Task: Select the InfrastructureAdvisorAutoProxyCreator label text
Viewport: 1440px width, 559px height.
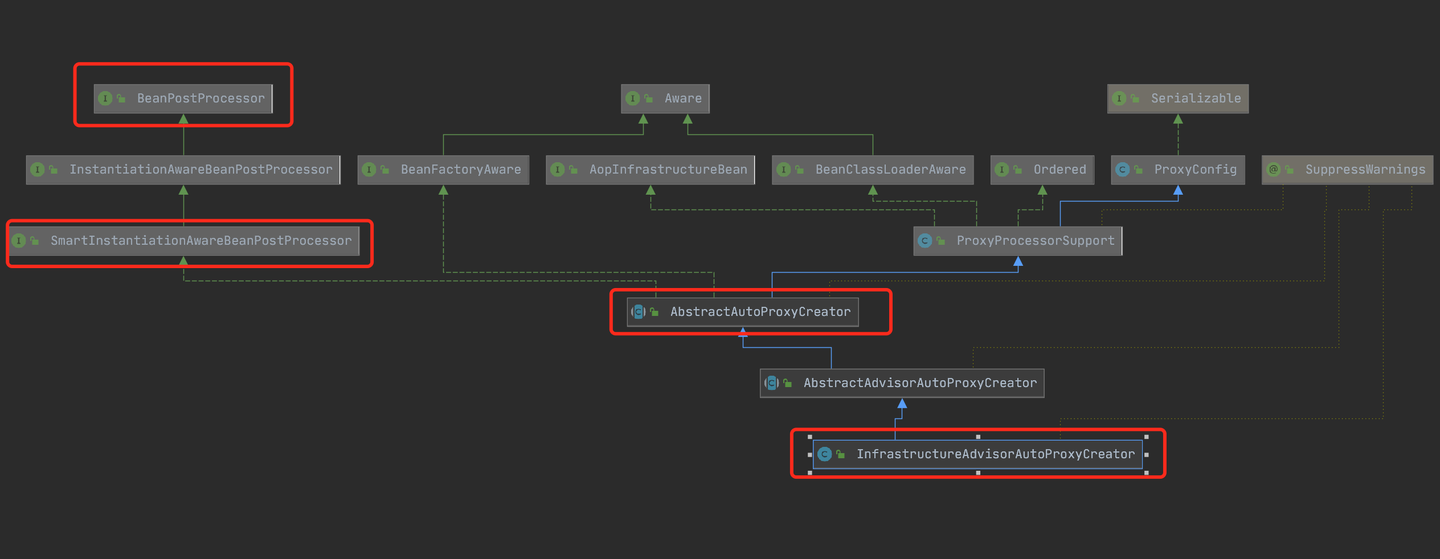Action: click(996, 454)
